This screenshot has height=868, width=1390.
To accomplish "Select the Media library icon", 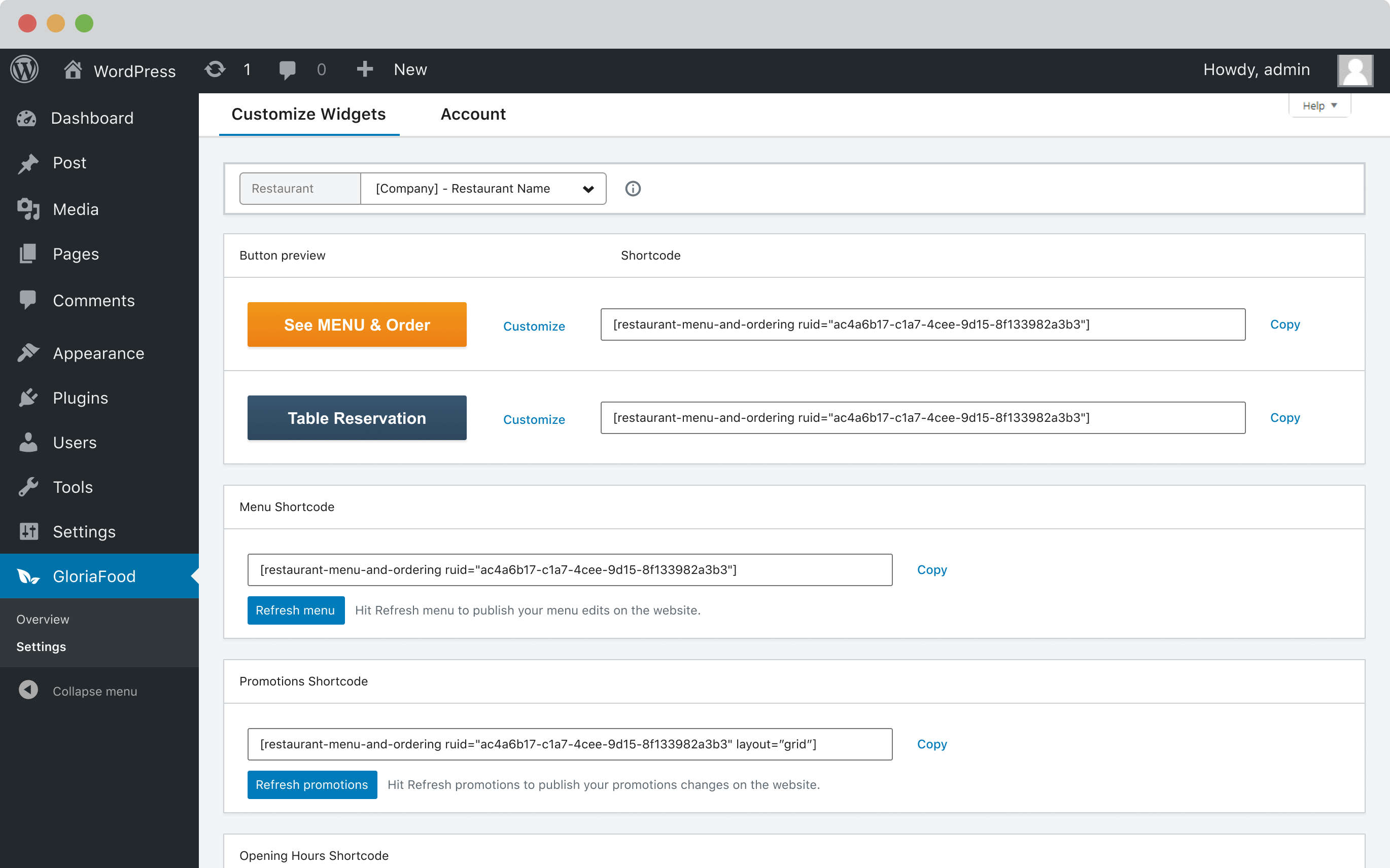I will (x=27, y=209).
